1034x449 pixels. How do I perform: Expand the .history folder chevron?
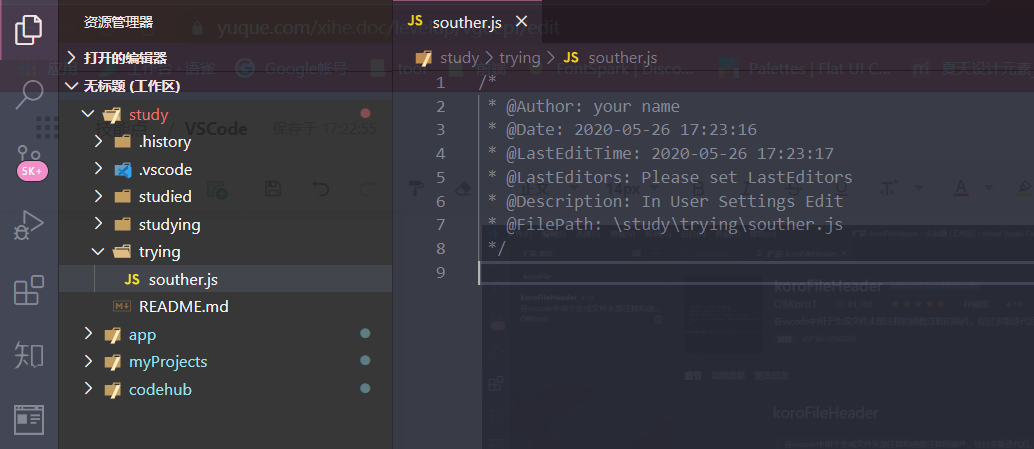click(98, 142)
